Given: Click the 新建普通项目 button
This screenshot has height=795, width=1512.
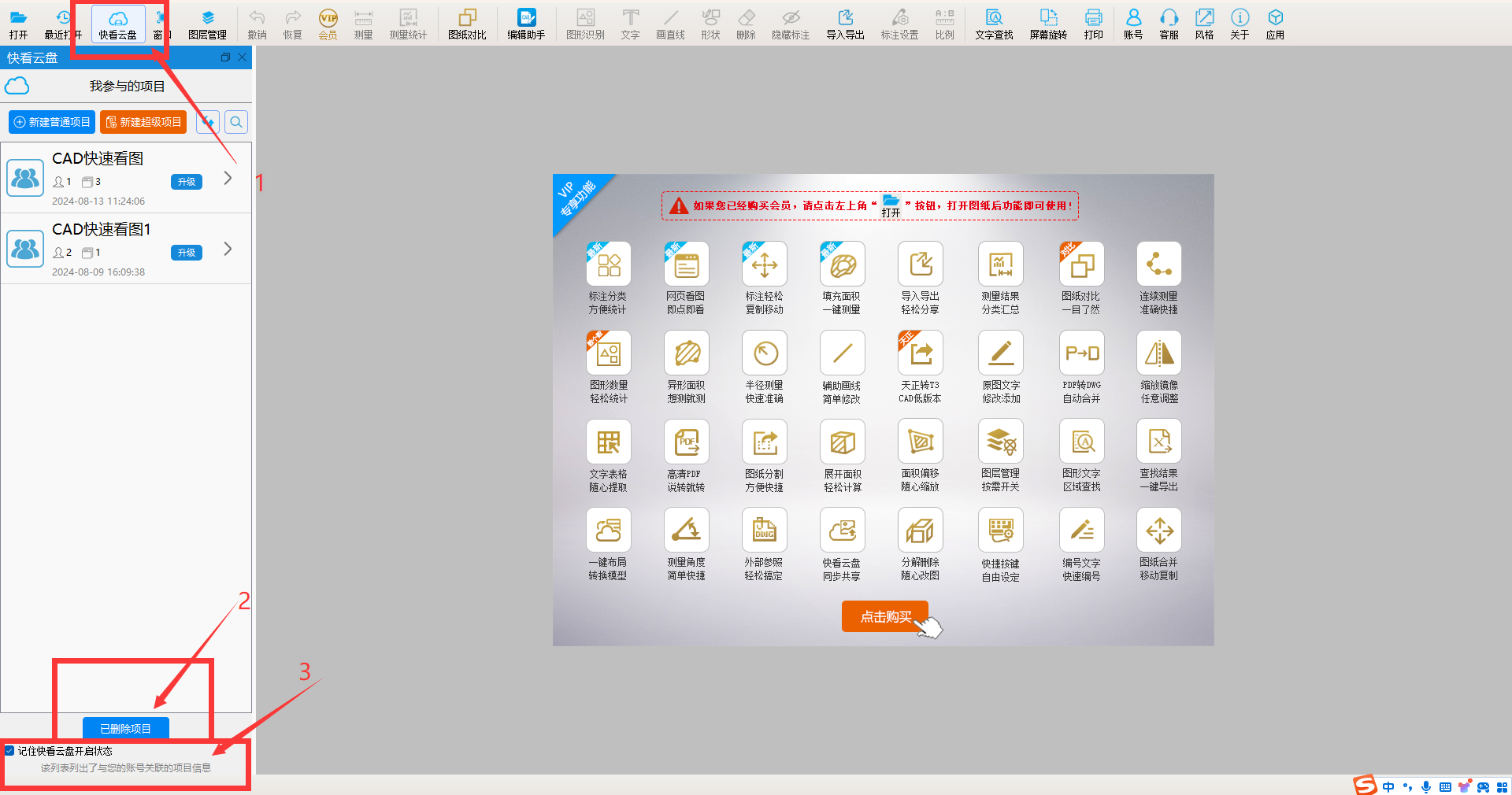Looking at the screenshot, I should (x=52, y=122).
